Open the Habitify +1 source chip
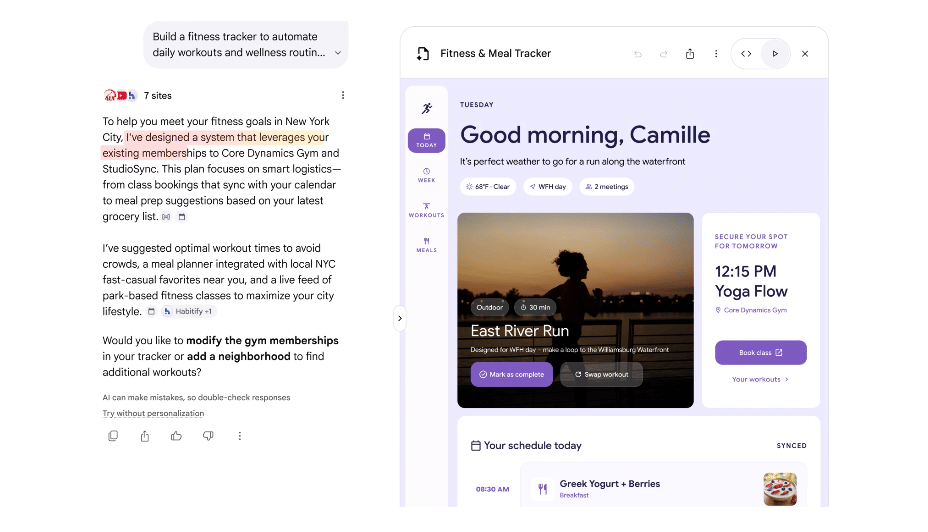 point(189,311)
